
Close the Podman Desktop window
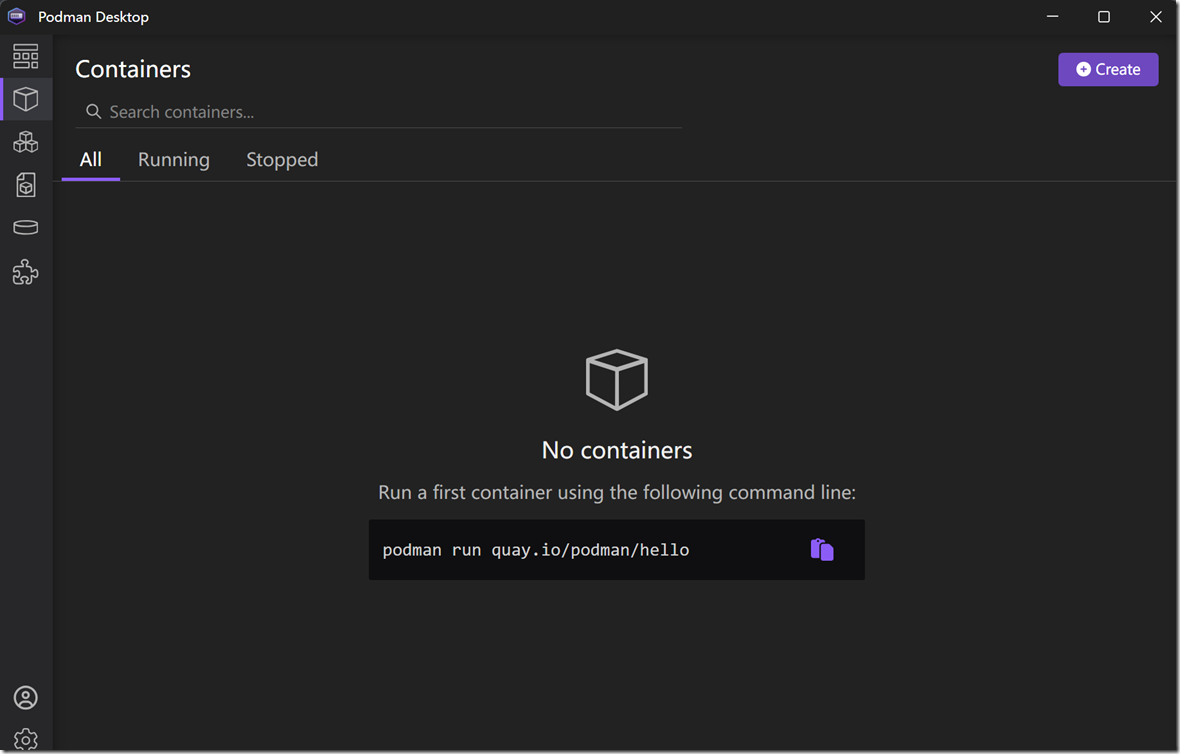[x=1155, y=17]
